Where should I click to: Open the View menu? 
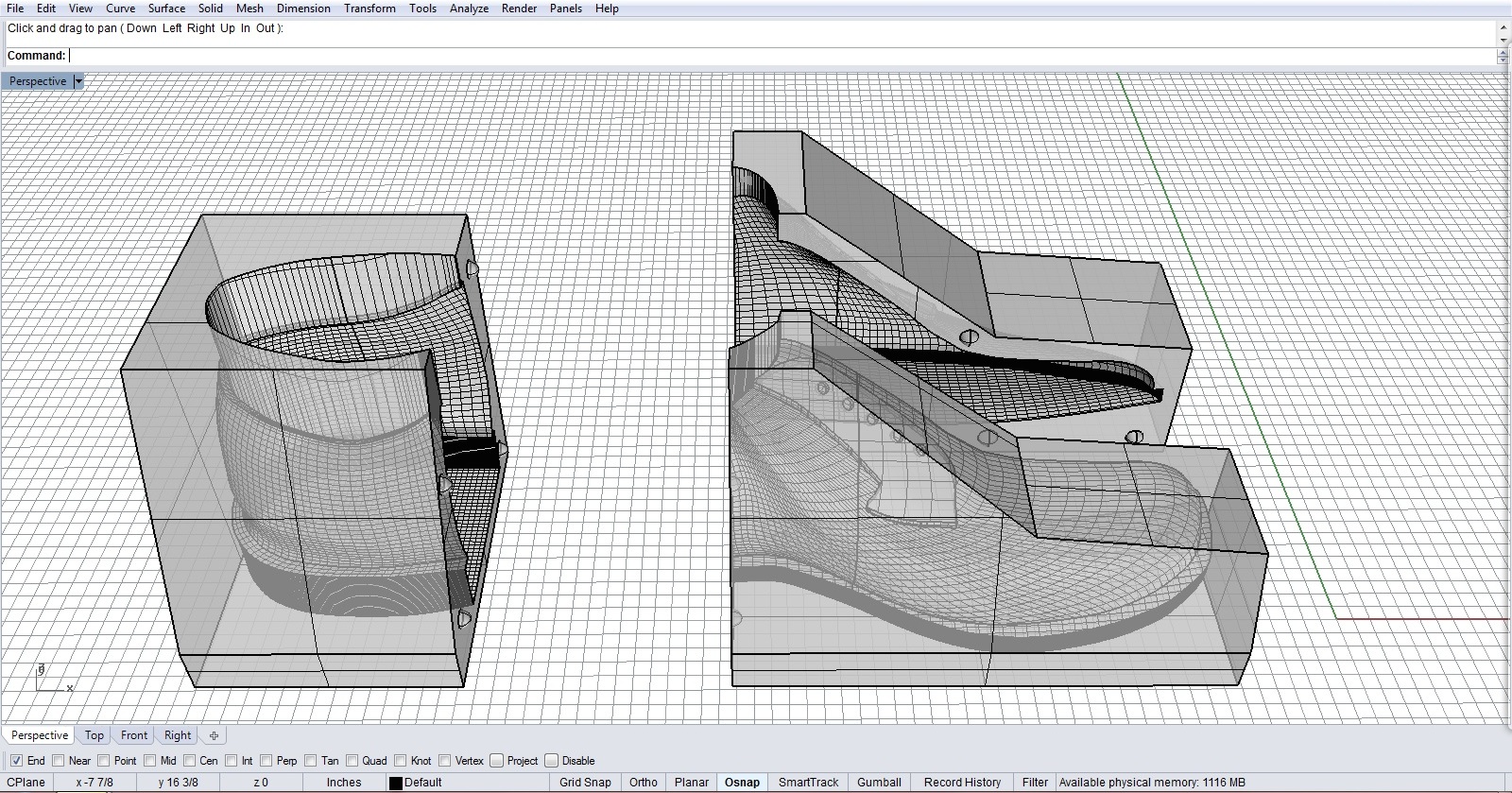point(80,9)
